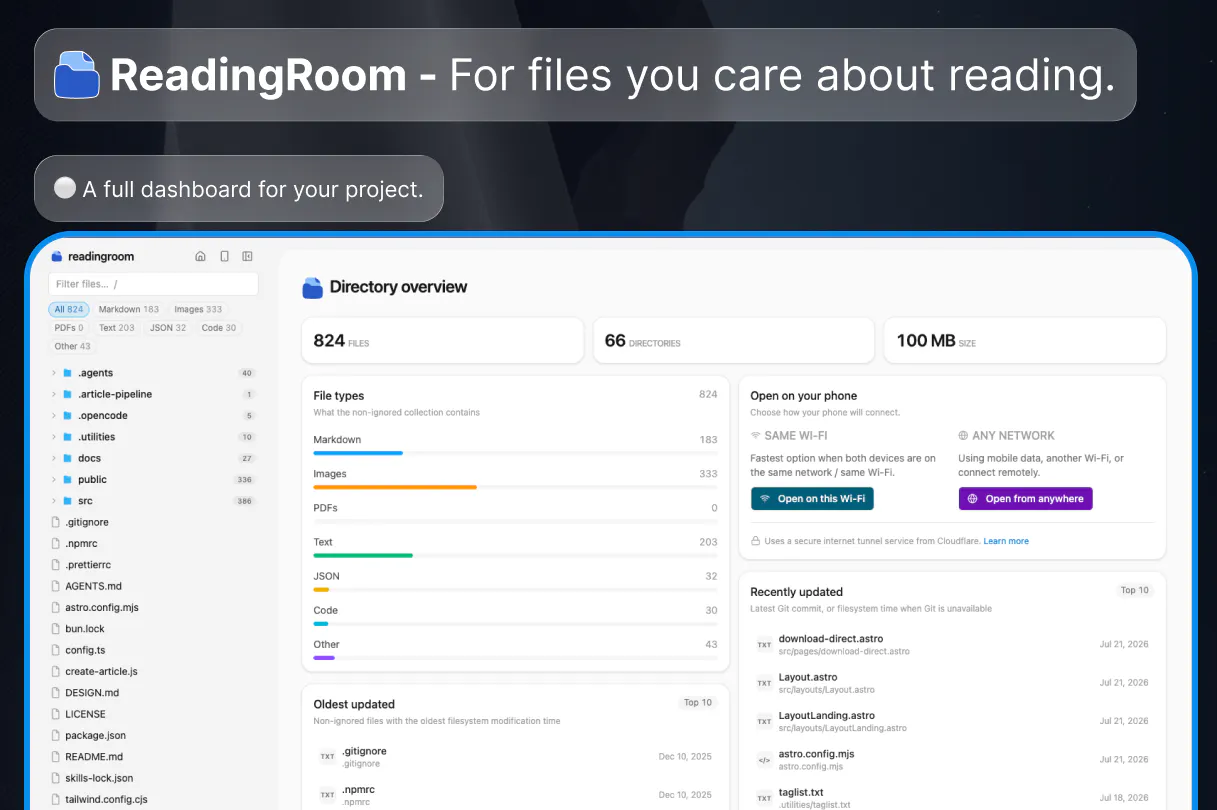This screenshot has width=1217, height=810.
Task: Click the TXT badge for LayoutLanding.astro
Action: tap(764, 721)
